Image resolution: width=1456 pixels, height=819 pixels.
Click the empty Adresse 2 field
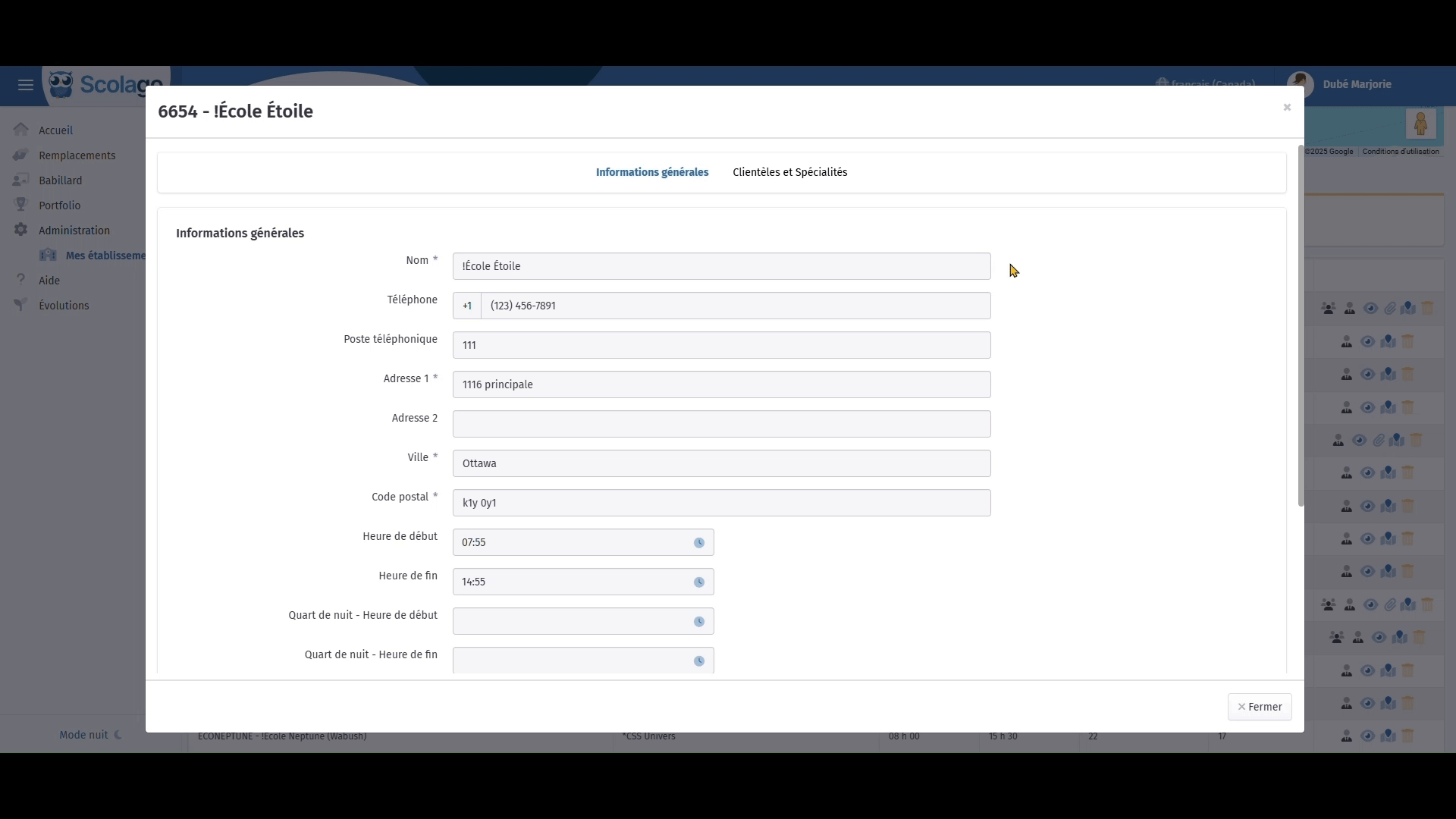[720, 424]
